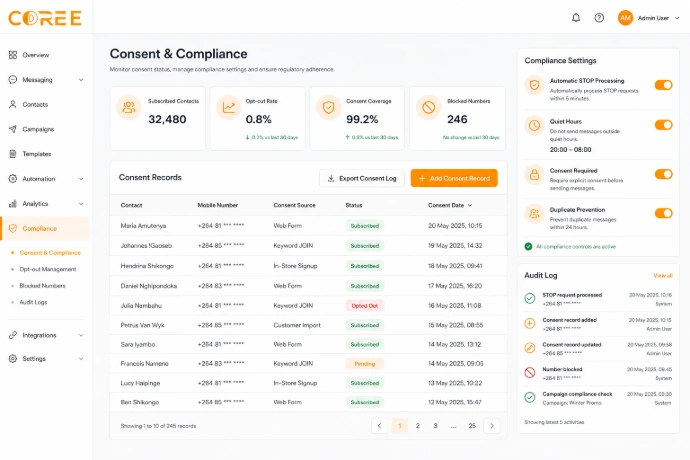Viewport: 690px width, 460px height.
Task: Click the Status column header
Action: point(354,205)
